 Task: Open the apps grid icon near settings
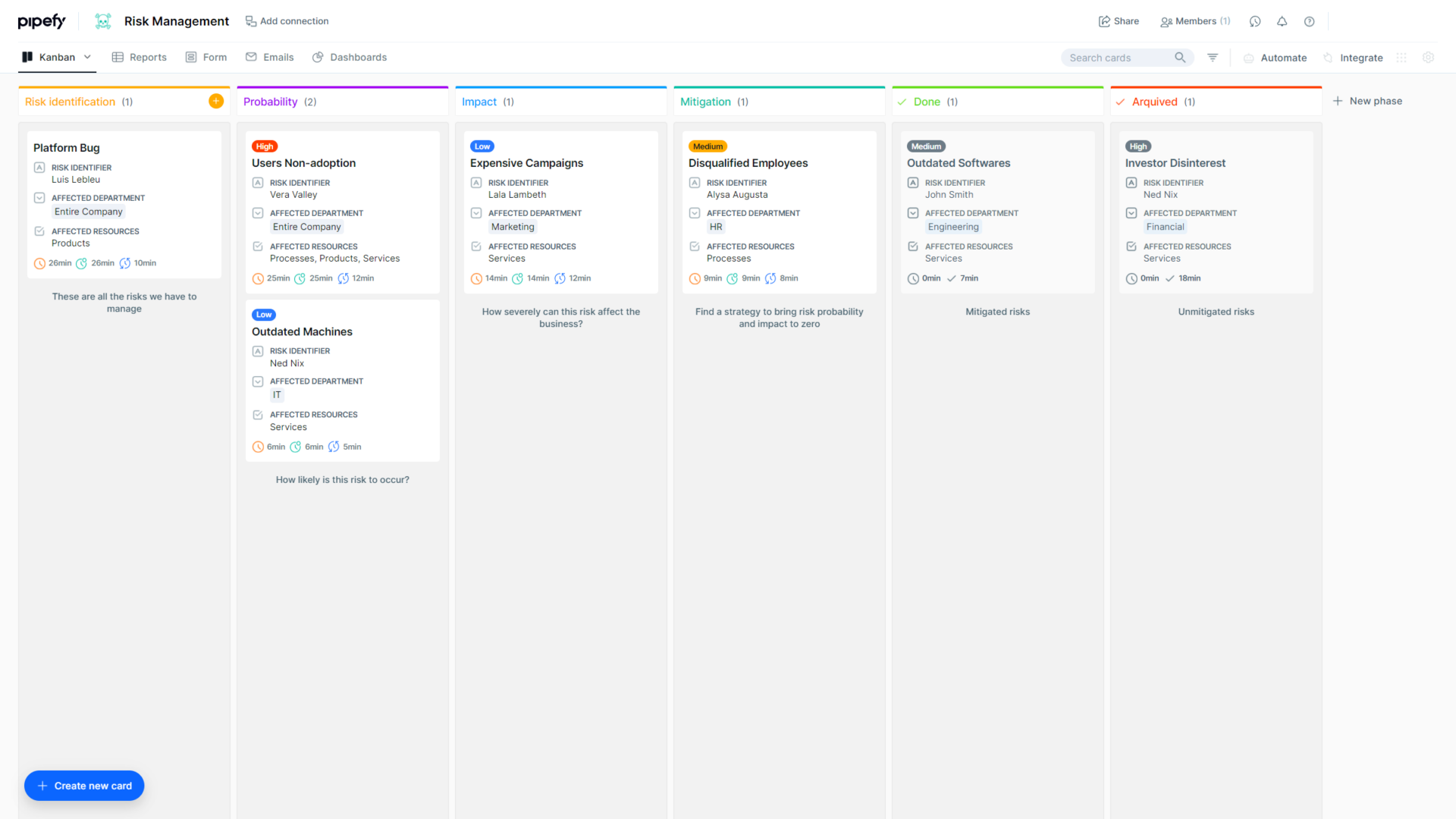coord(1401,58)
